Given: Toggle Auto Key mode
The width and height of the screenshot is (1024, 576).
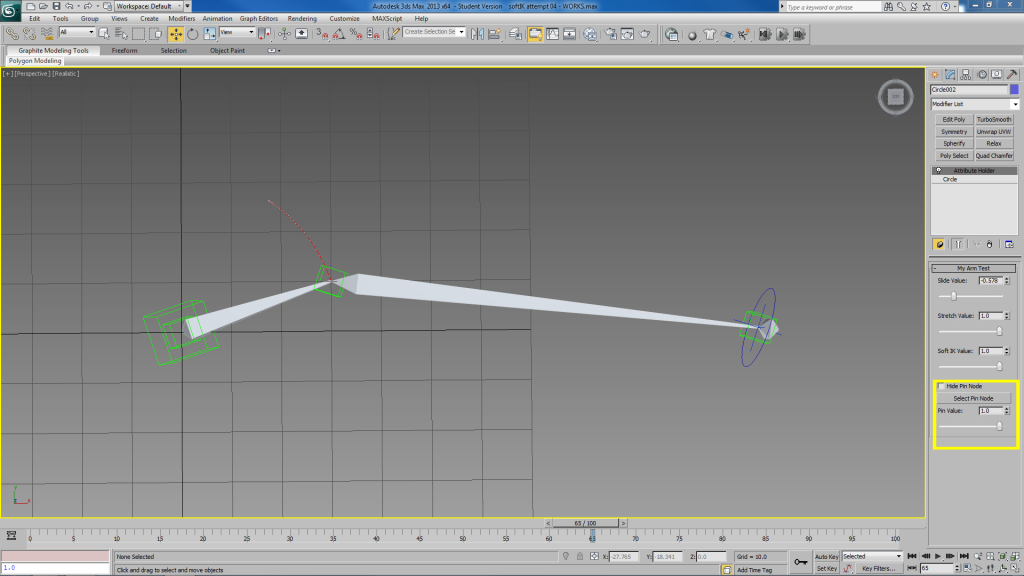Looking at the screenshot, I should click(826, 556).
